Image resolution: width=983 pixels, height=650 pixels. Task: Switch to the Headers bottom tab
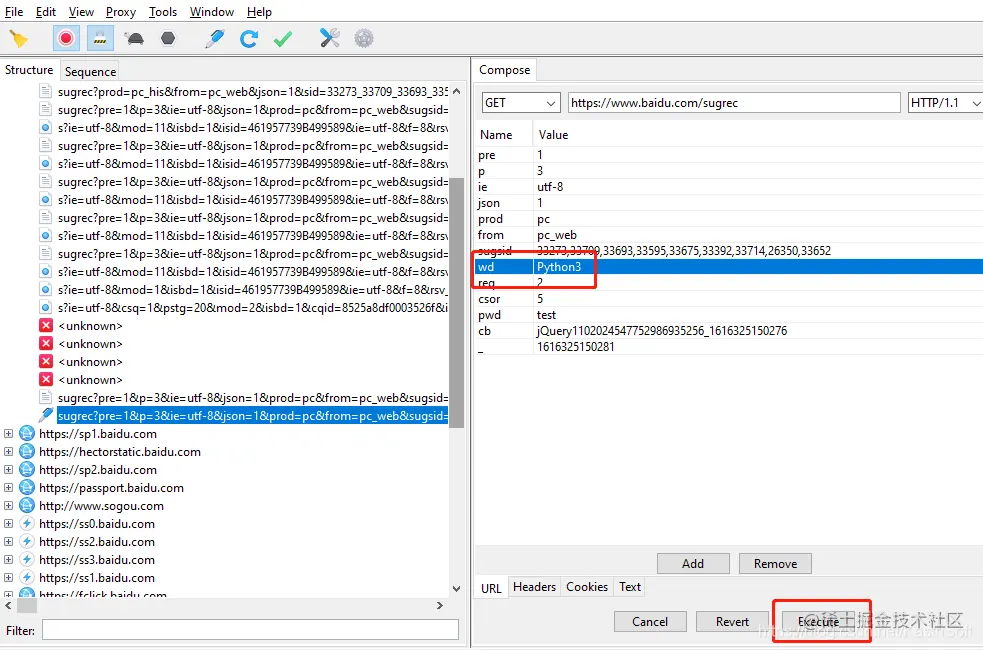tap(534, 587)
